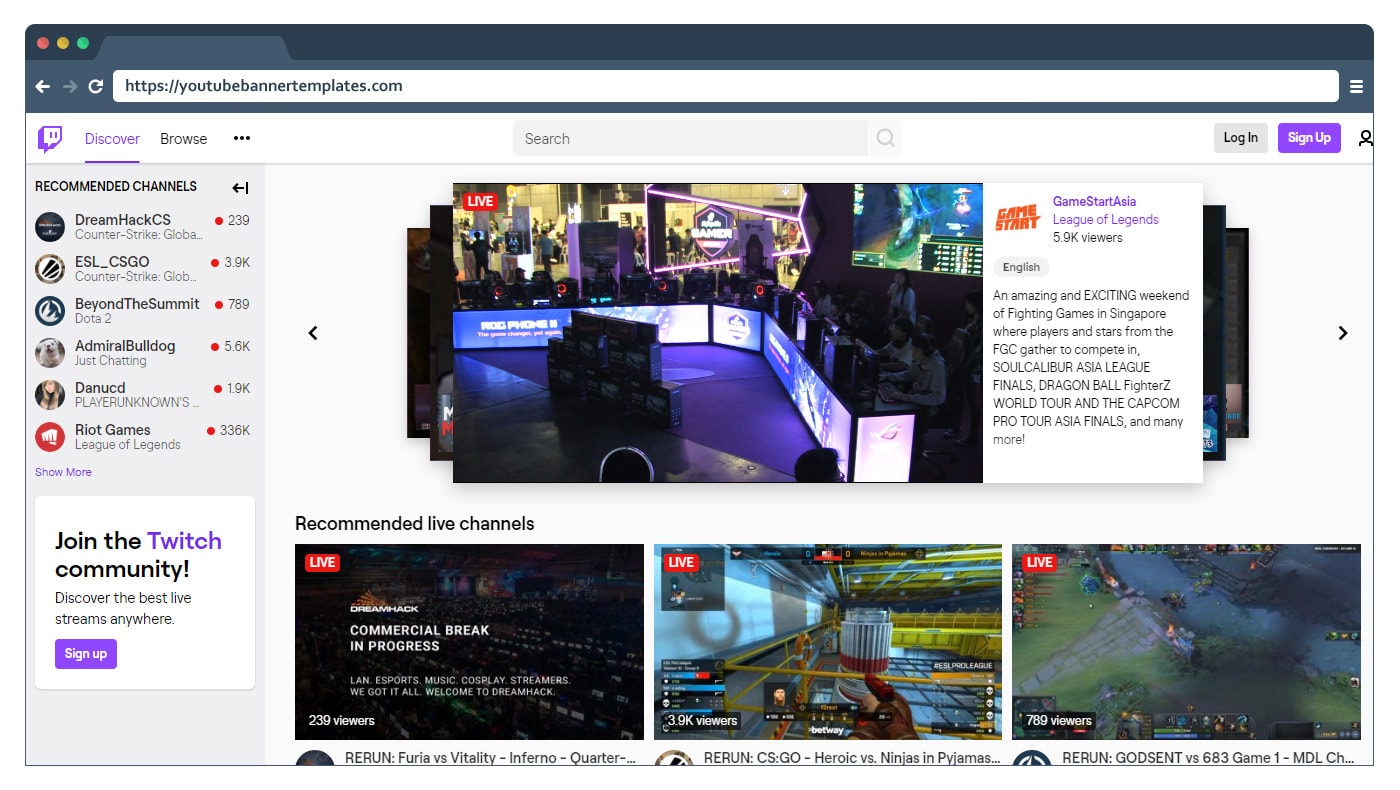The width and height of the screenshot is (1400, 790).
Task: Click the ESL_CSGO channel avatar
Action: [50, 269]
